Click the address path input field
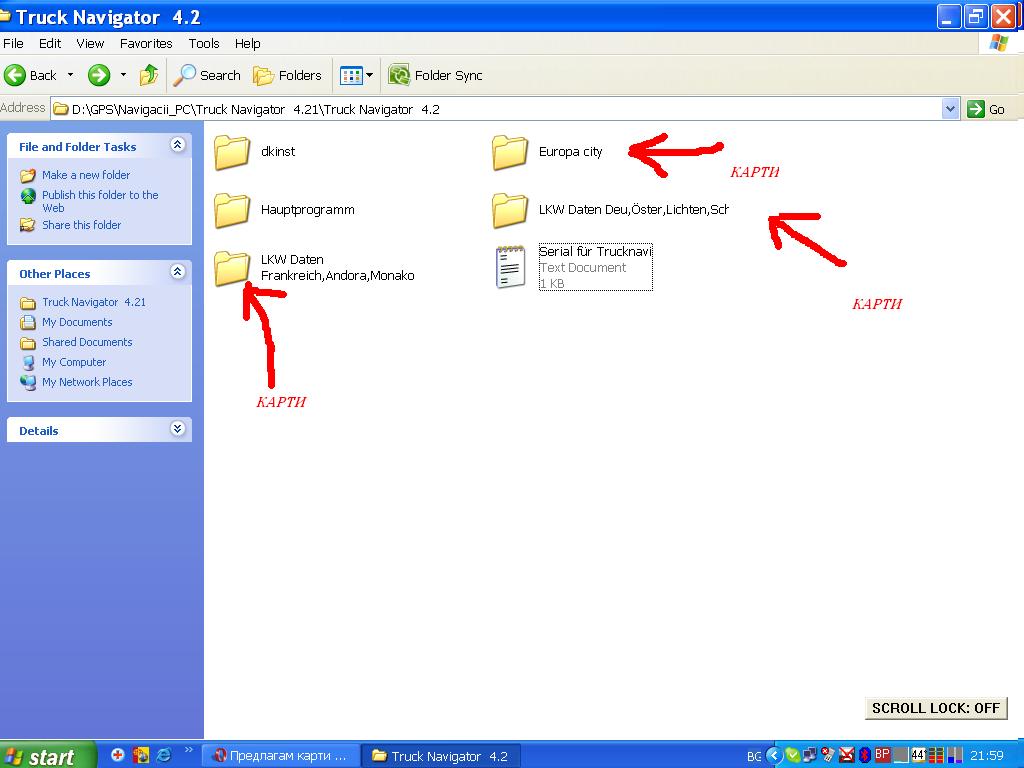 pos(496,109)
